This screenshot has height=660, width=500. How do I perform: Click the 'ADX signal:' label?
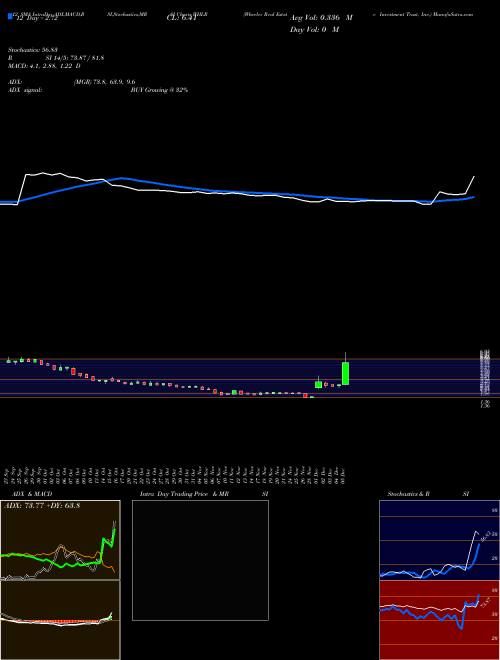point(25,90)
